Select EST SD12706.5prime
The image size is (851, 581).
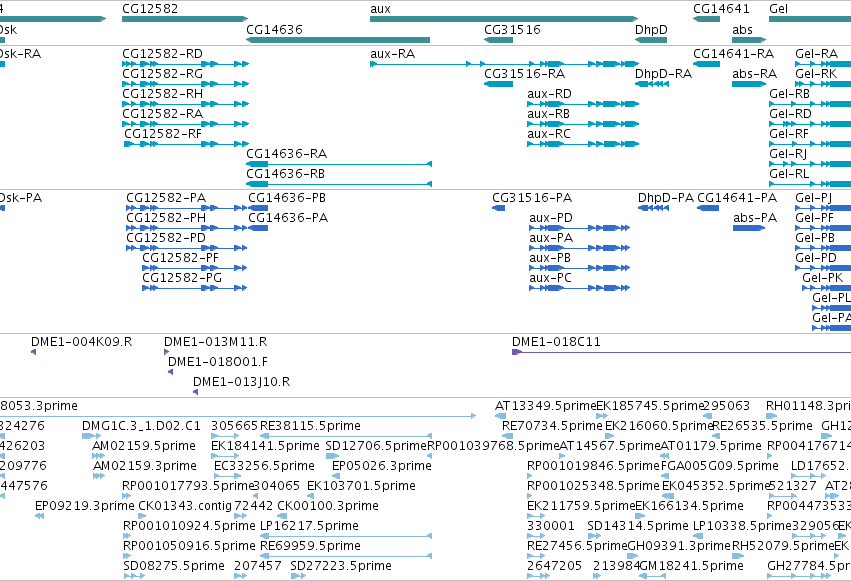click(x=332, y=456)
